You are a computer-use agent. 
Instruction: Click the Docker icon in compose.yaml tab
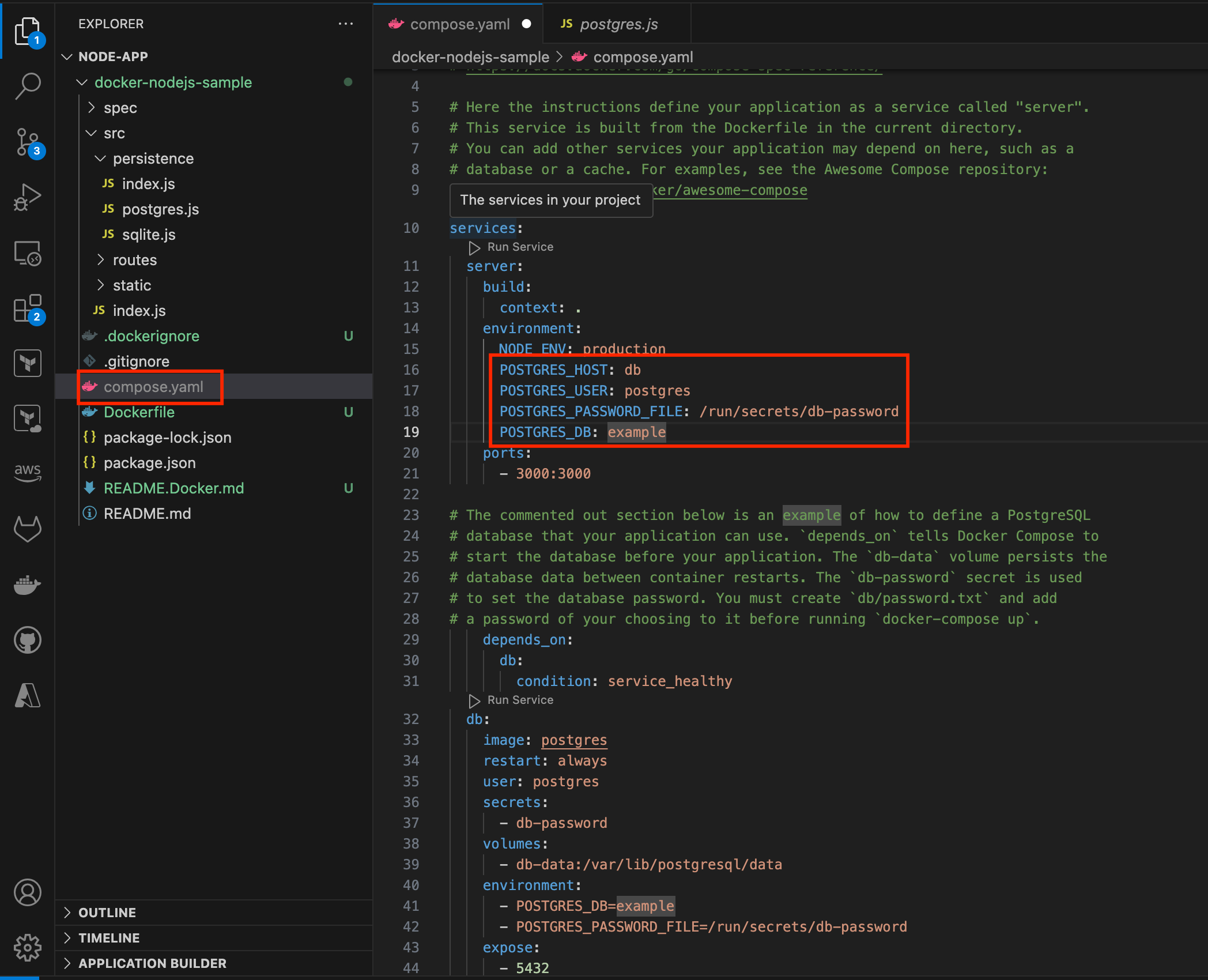[x=396, y=24]
